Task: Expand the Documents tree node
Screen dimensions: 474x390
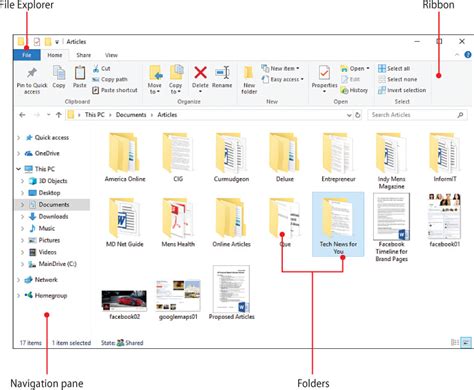Action: pyautogui.click(x=22, y=205)
